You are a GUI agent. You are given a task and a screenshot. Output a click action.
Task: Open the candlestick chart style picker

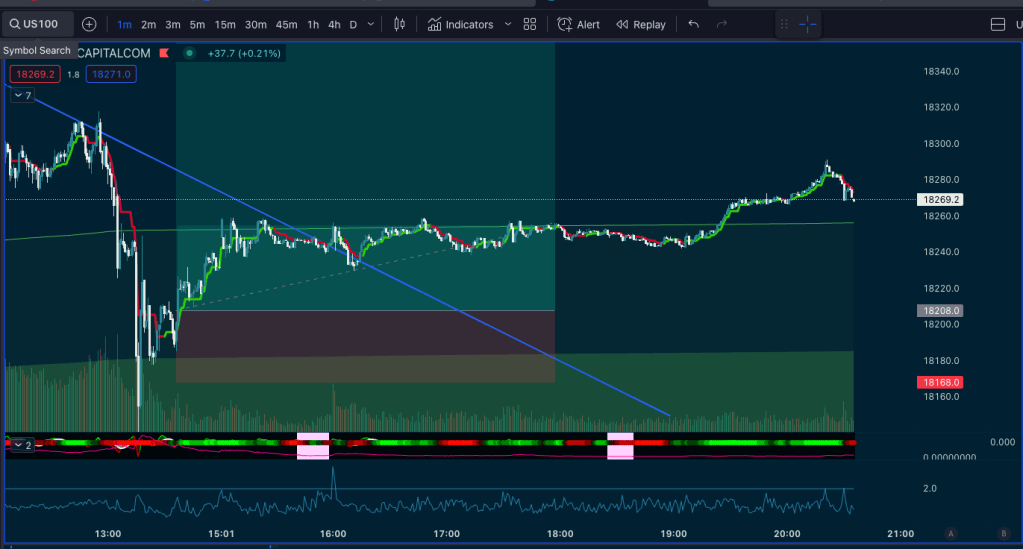pos(400,24)
